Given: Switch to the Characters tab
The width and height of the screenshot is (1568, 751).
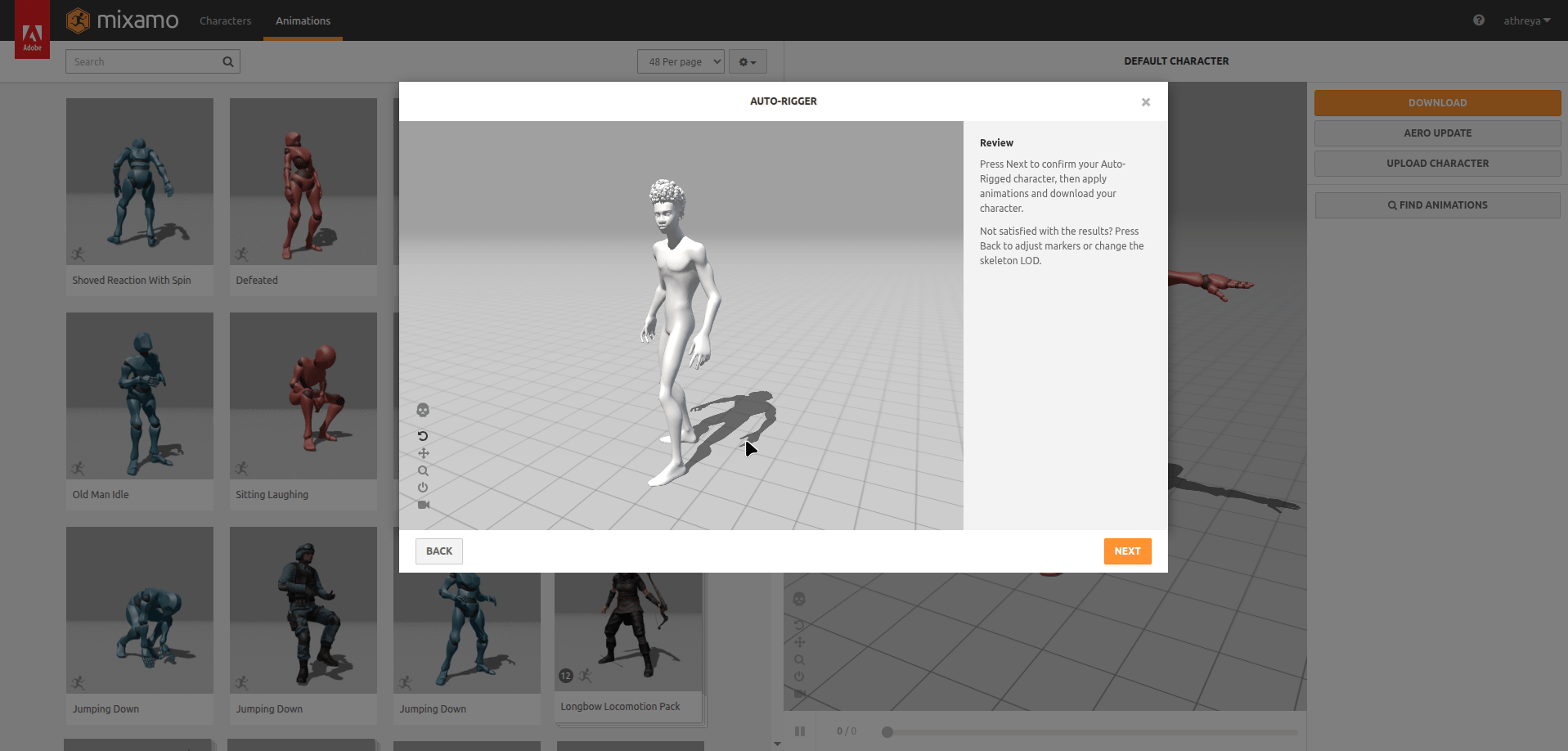Looking at the screenshot, I should click(225, 20).
